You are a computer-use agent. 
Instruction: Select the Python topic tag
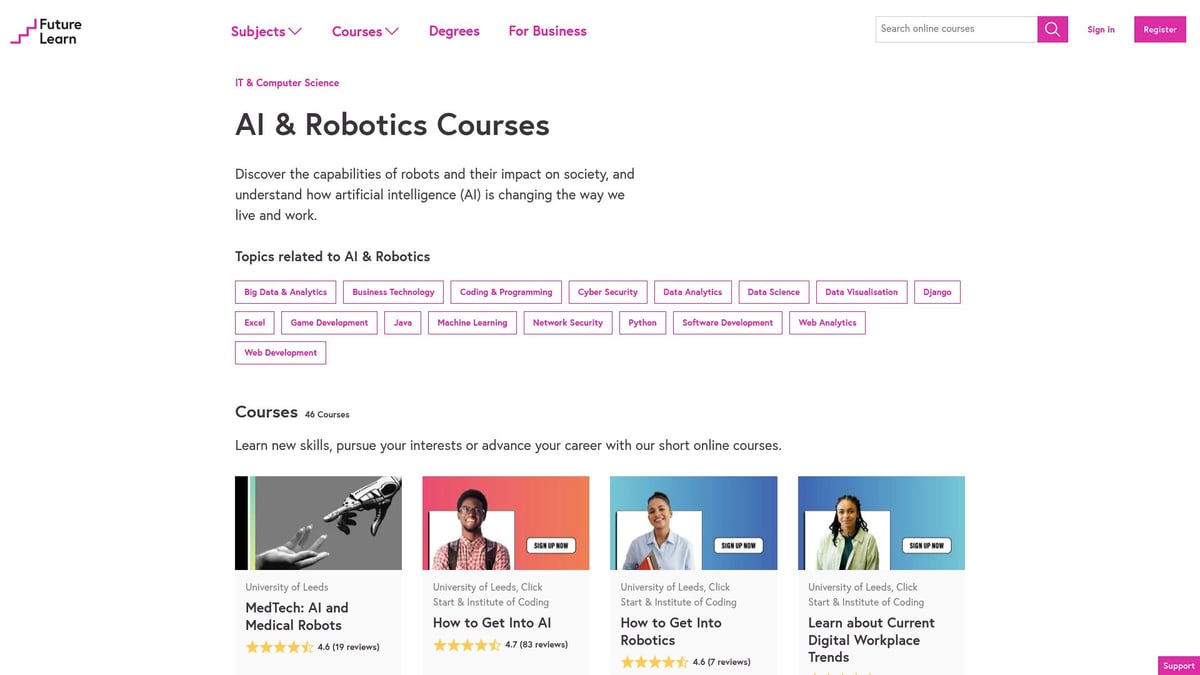coord(642,322)
